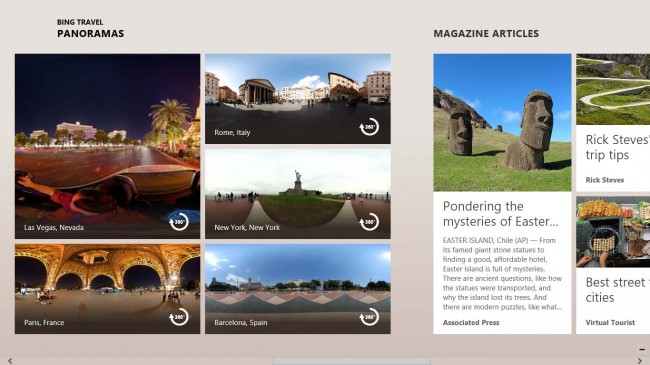Open the Easter Island statues article image
Image resolution: width=650 pixels, height=365 pixels.
[x=502, y=122]
